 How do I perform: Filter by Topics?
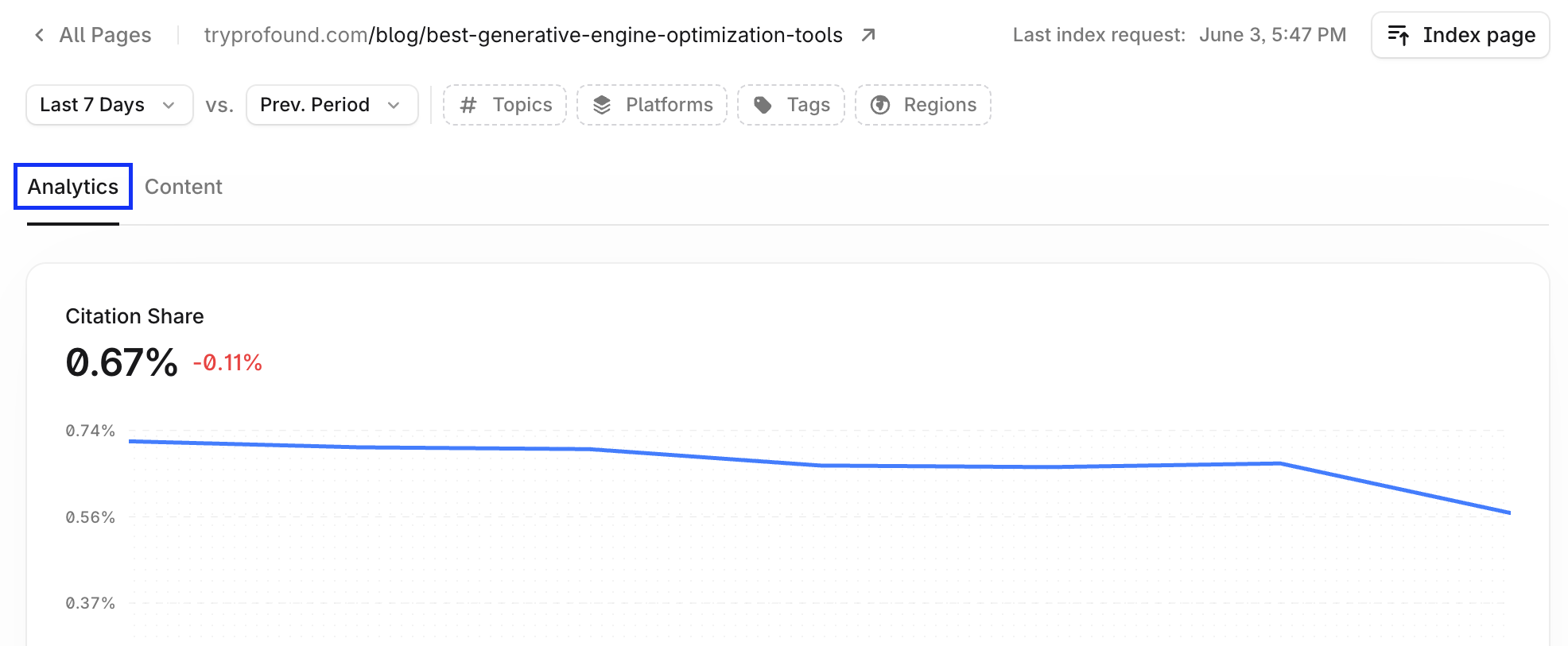(505, 105)
